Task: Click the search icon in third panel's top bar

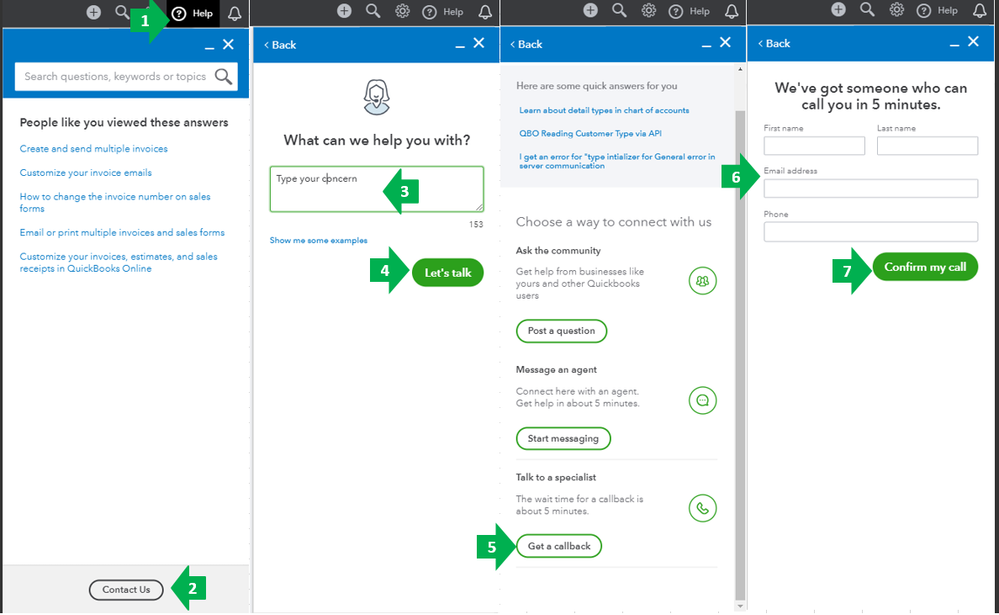Action: pyautogui.click(x=619, y=10)
